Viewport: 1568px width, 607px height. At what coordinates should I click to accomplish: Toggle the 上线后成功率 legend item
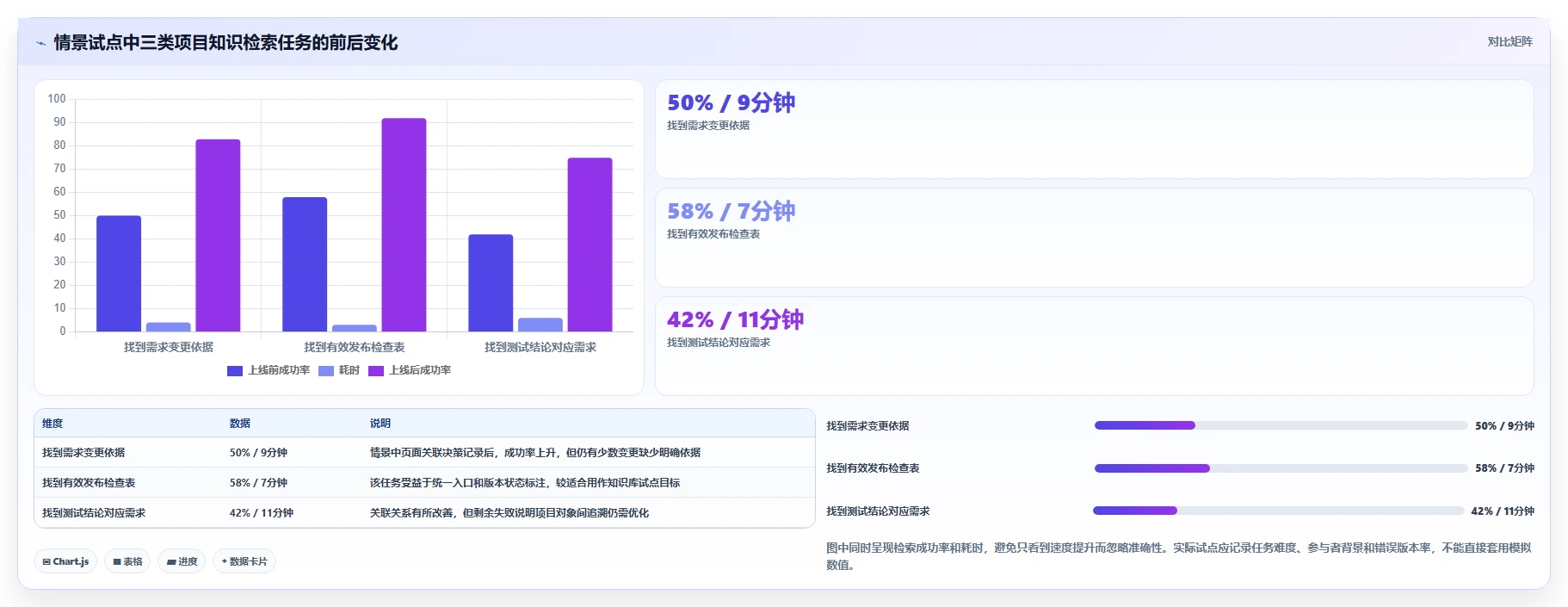tap(410, 370)
